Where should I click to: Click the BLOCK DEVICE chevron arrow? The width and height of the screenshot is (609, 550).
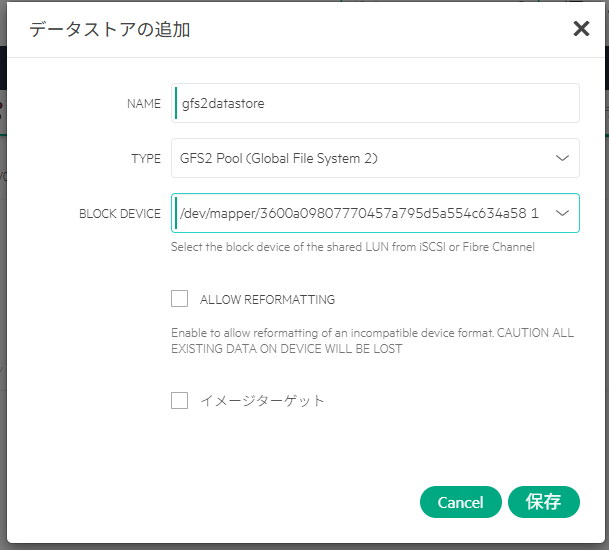pyautogui.click(x=561, y=213)
